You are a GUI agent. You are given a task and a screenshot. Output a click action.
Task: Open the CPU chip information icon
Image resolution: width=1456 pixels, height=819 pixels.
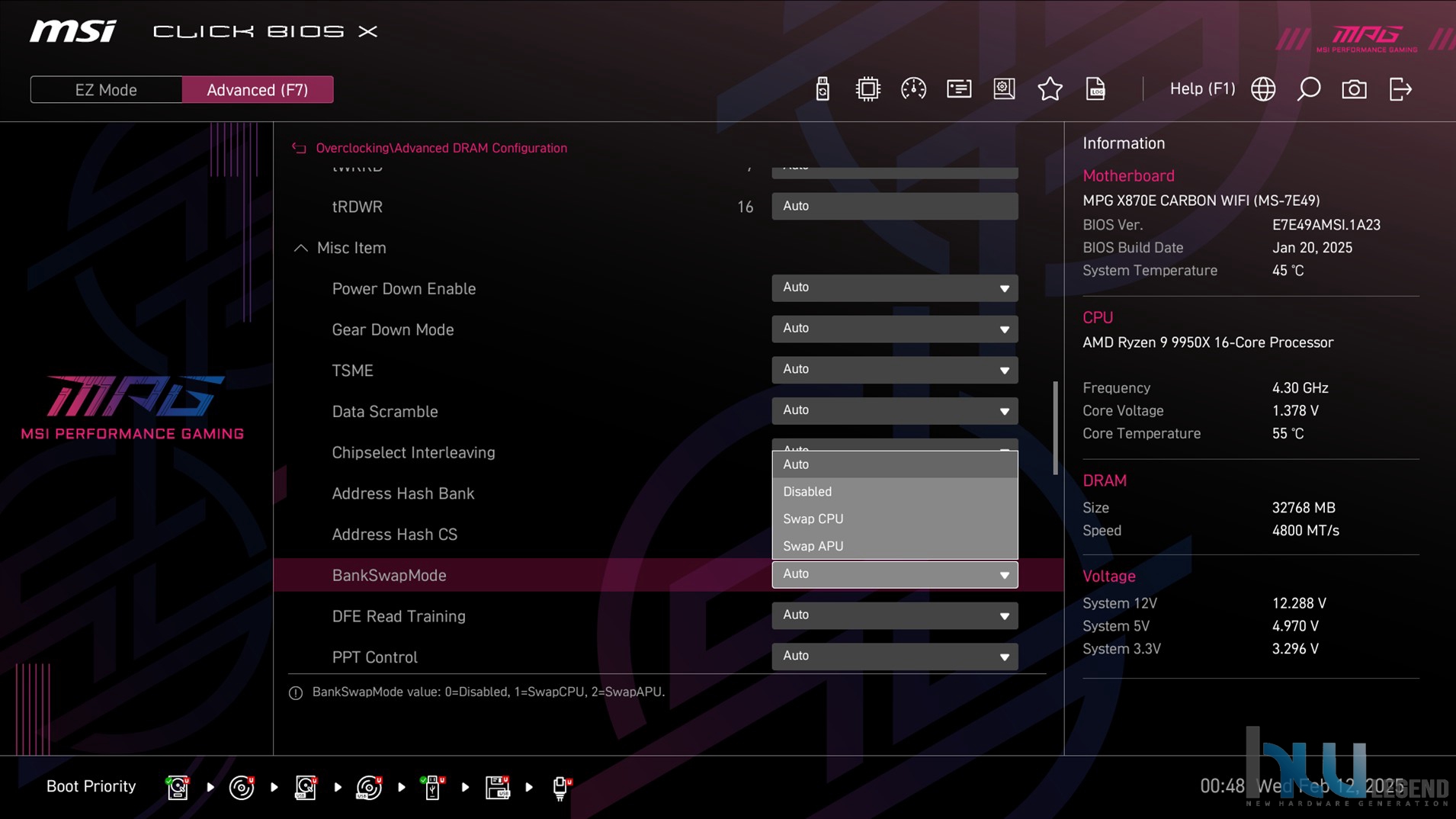click(x=868, y=89)
